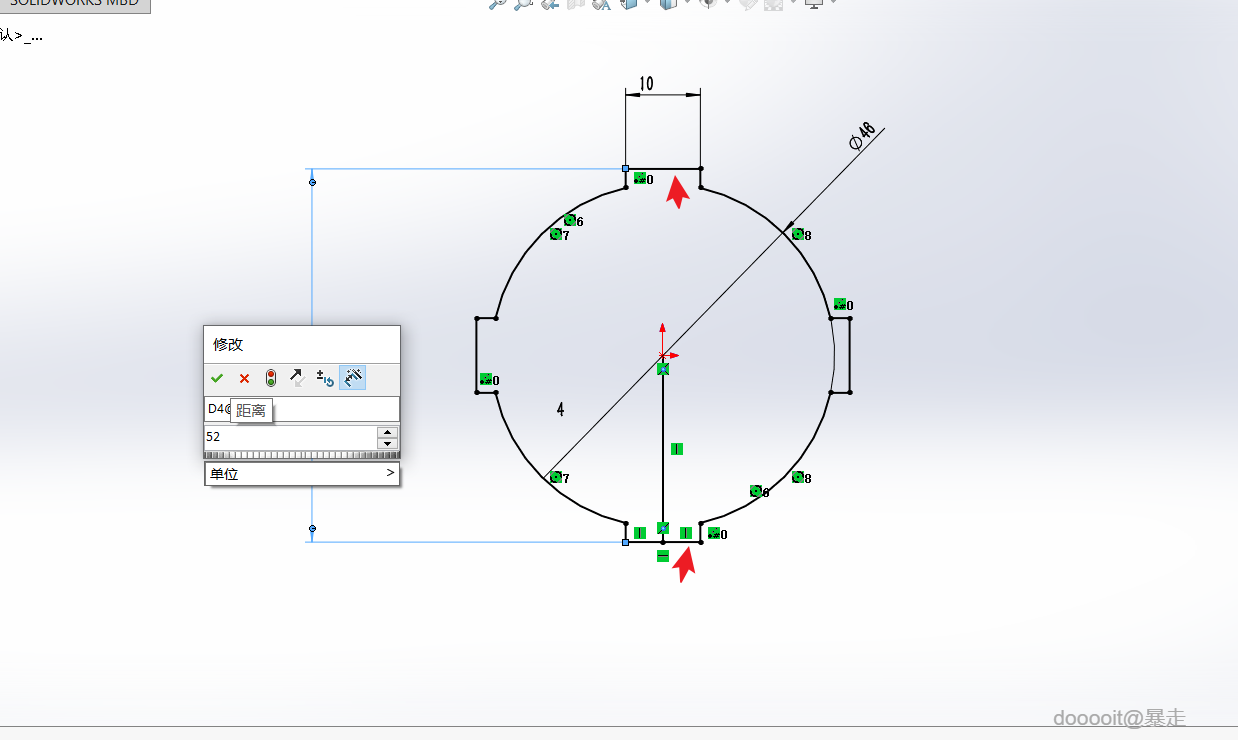Toggle mark dimension for drawing import
This screenshot has width=1238, height=740.
[x=352, y=378]
